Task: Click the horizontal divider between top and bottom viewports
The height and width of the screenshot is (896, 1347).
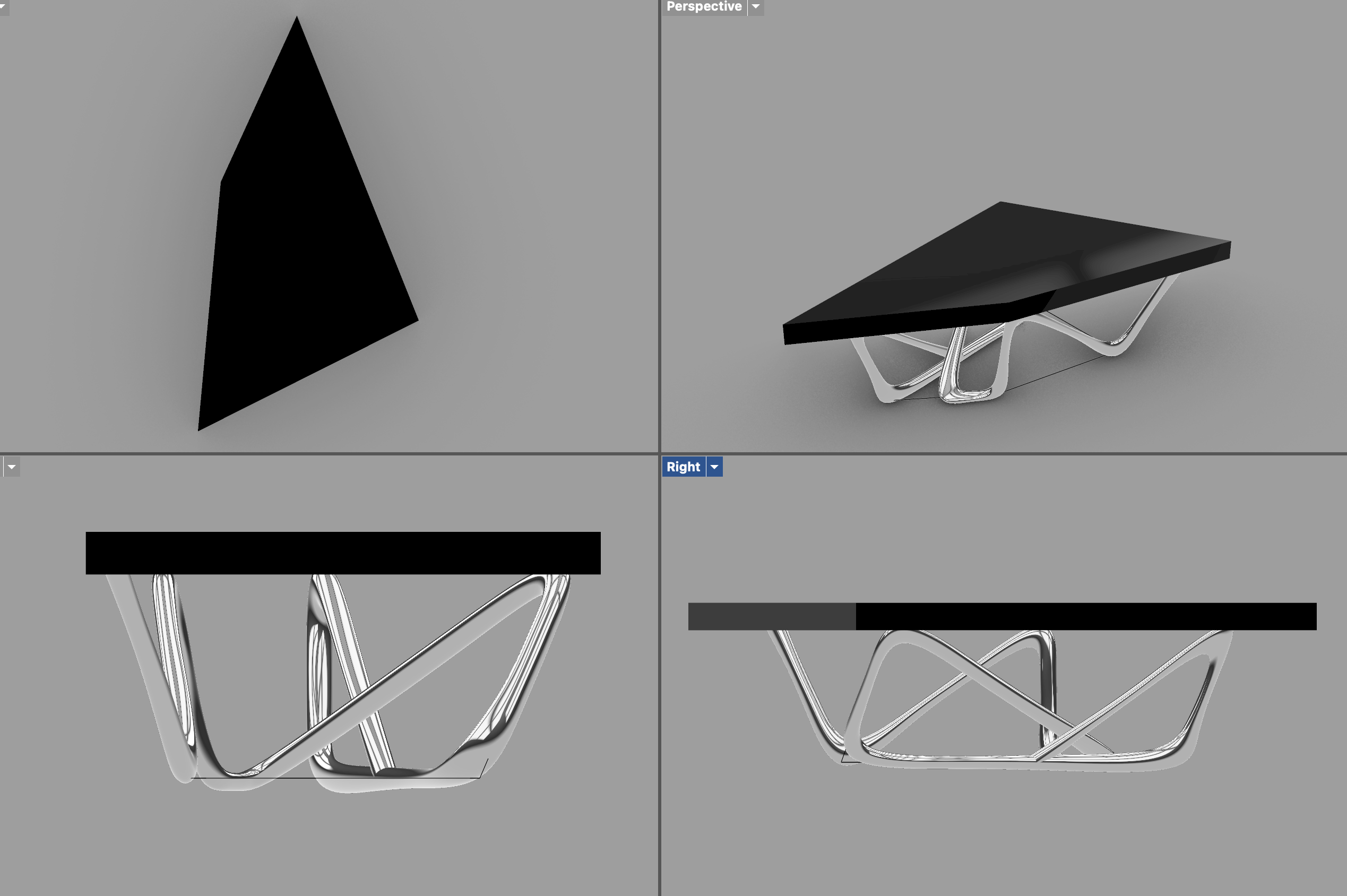Action: coord(343,454)
